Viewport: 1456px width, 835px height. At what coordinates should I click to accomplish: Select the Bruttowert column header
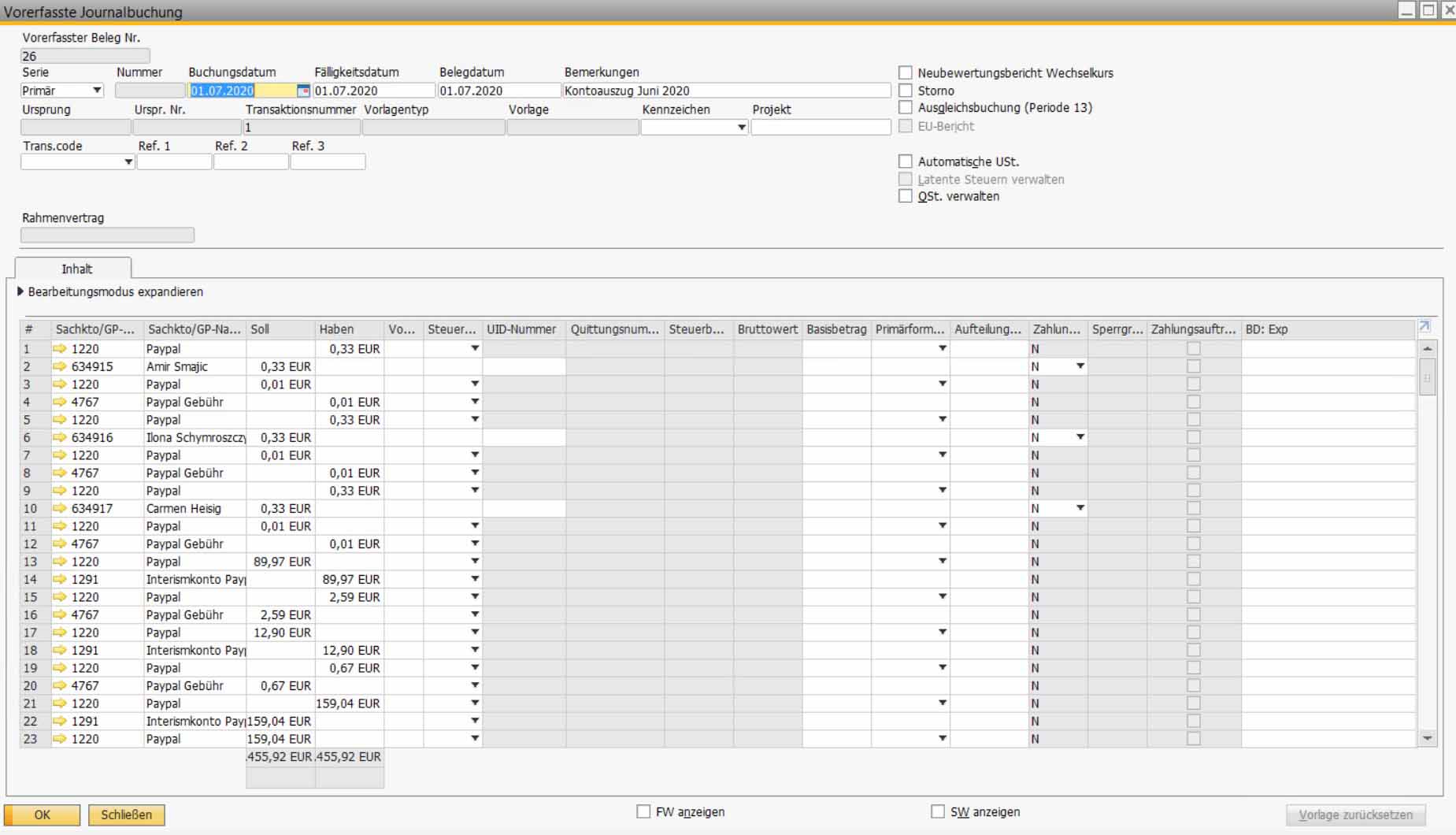tap(768, 329)
